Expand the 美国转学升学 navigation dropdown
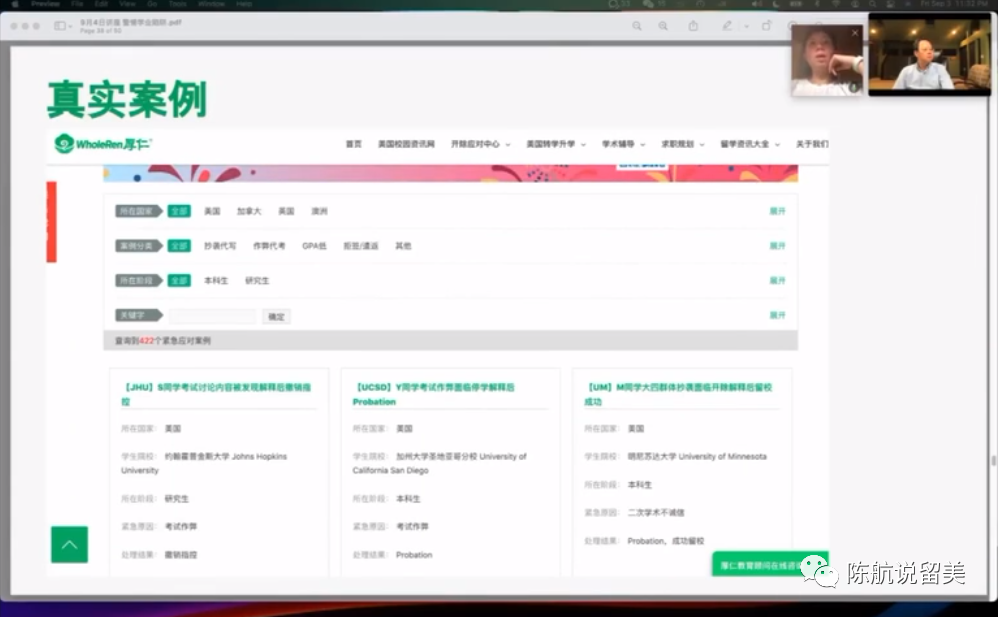Viewport: 998px width, 617px height. coord(556,144)
